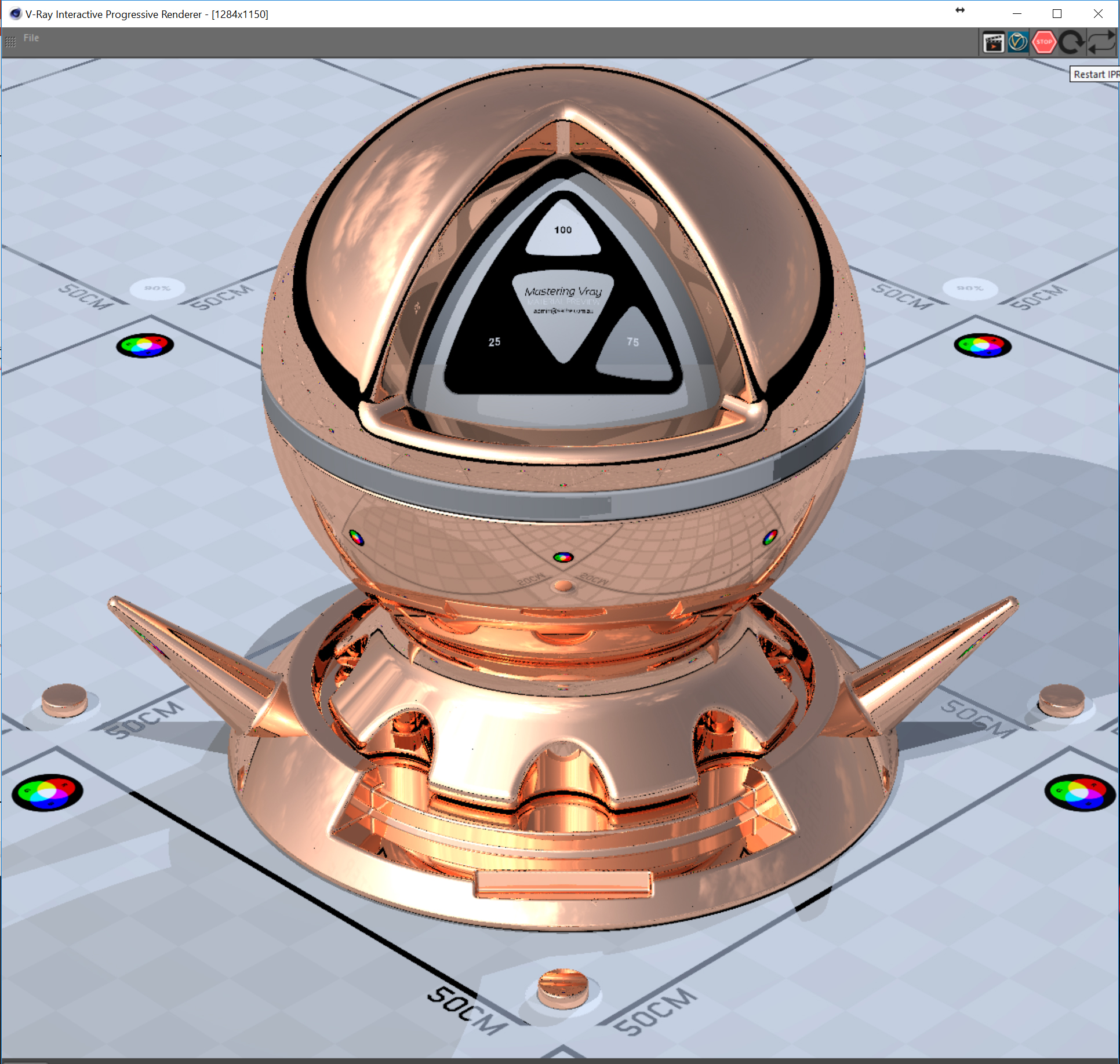Click the double-headed arrow icon in title bar
Viewport: 1120px width, 1064px height.
coord(960,10)
